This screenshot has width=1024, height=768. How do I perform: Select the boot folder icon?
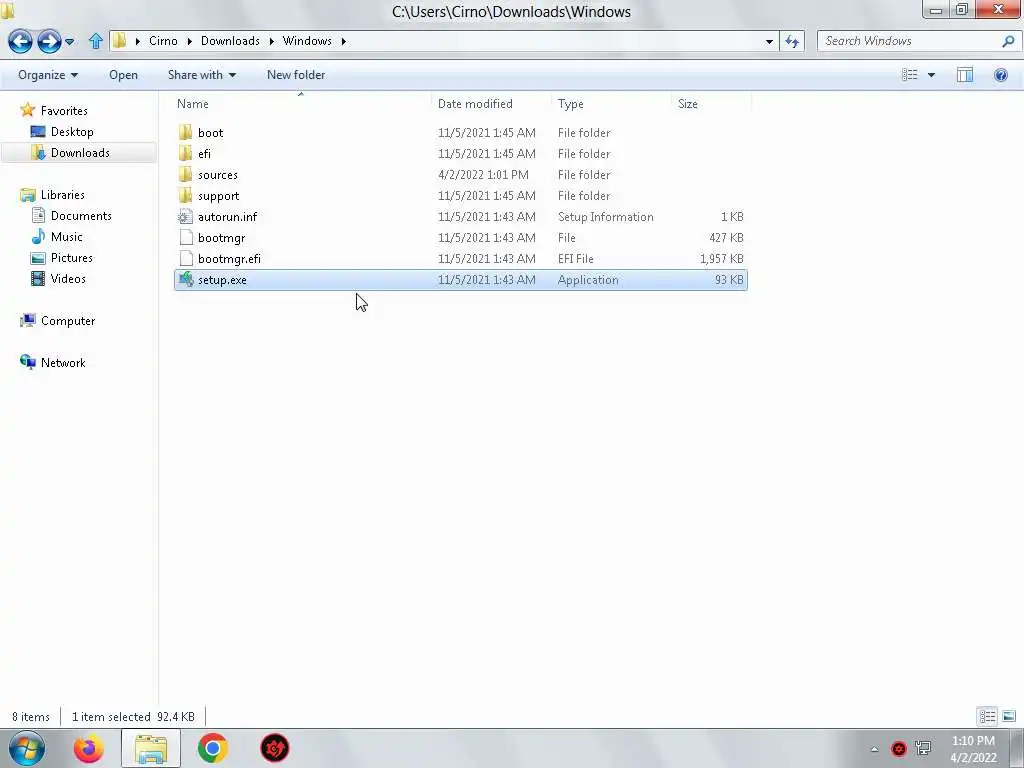click(185, 133)
